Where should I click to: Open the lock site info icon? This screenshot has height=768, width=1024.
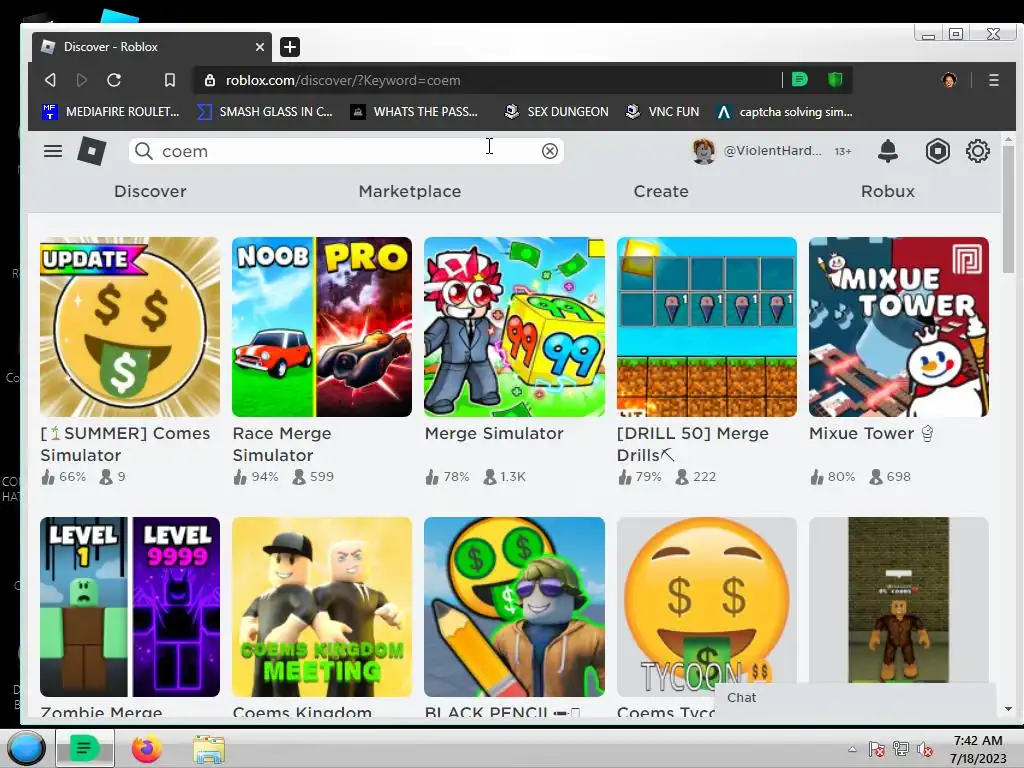click(210, 80)
